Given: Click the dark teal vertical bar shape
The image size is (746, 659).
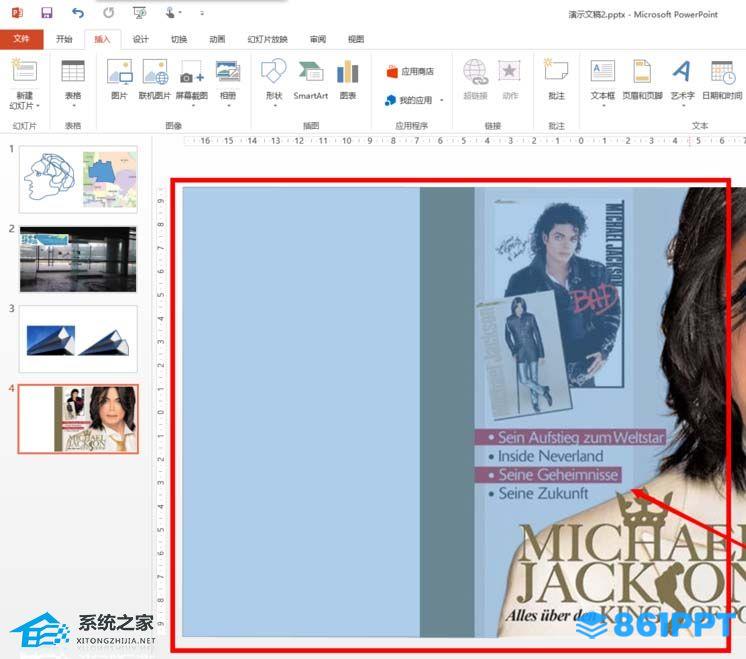Looking at the screenshot, I should pos(447,412).
